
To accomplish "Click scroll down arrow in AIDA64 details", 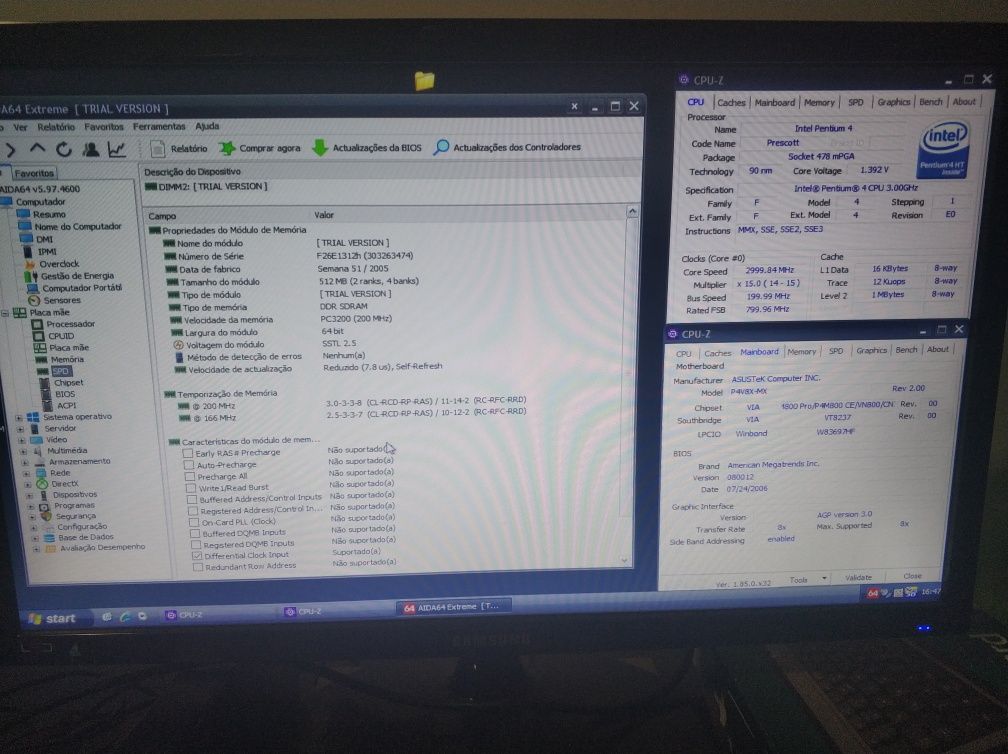I will 624,561.
